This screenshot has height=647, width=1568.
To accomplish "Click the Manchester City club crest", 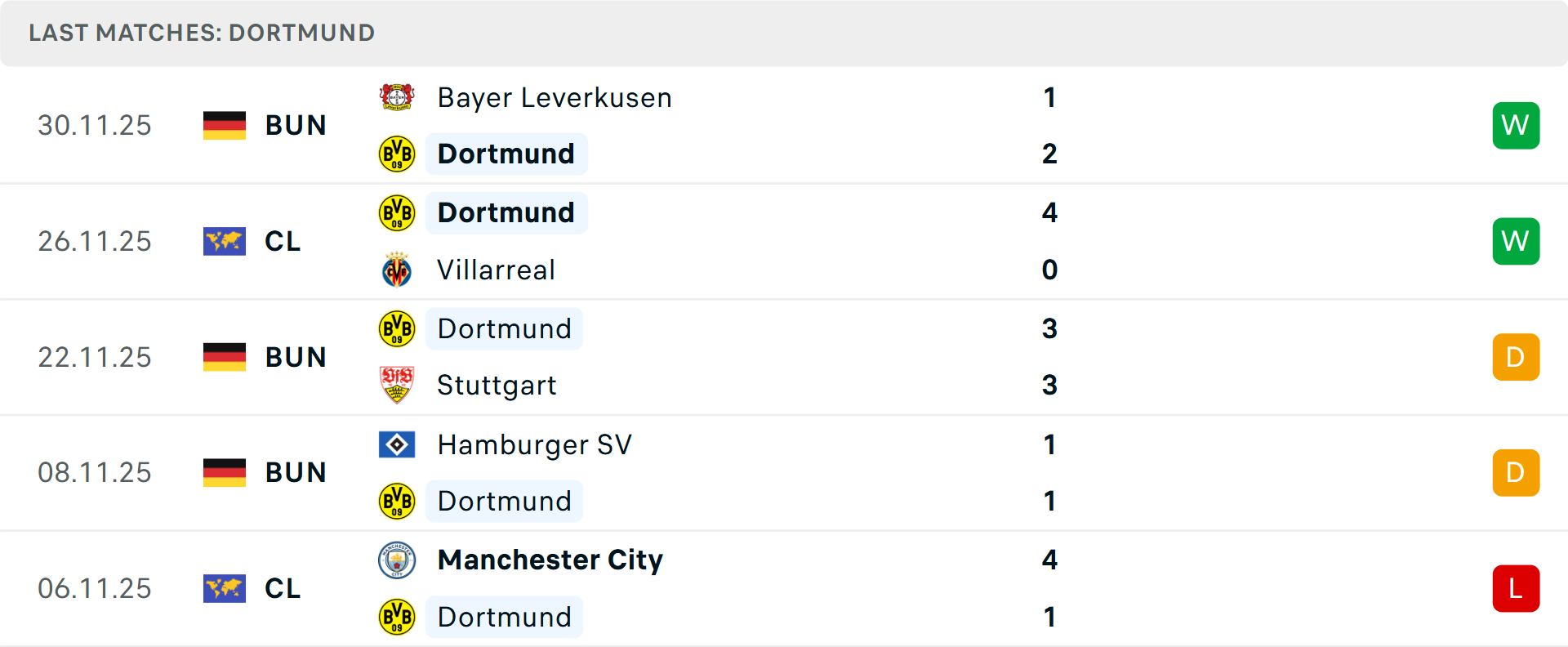I will pyautogui.click(x=398, y=560).
